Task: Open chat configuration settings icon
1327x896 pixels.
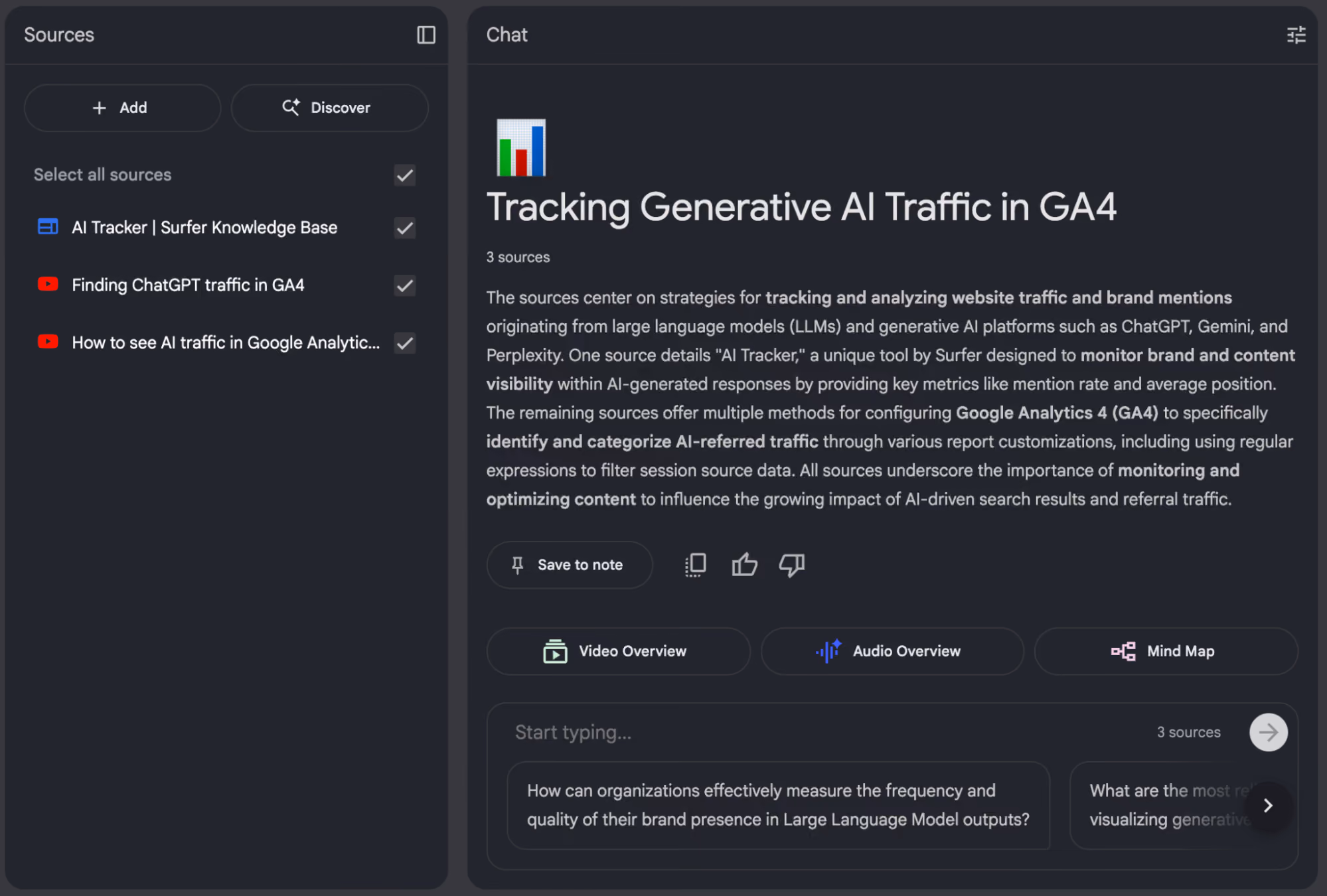Action: (x=1296, y=35)
